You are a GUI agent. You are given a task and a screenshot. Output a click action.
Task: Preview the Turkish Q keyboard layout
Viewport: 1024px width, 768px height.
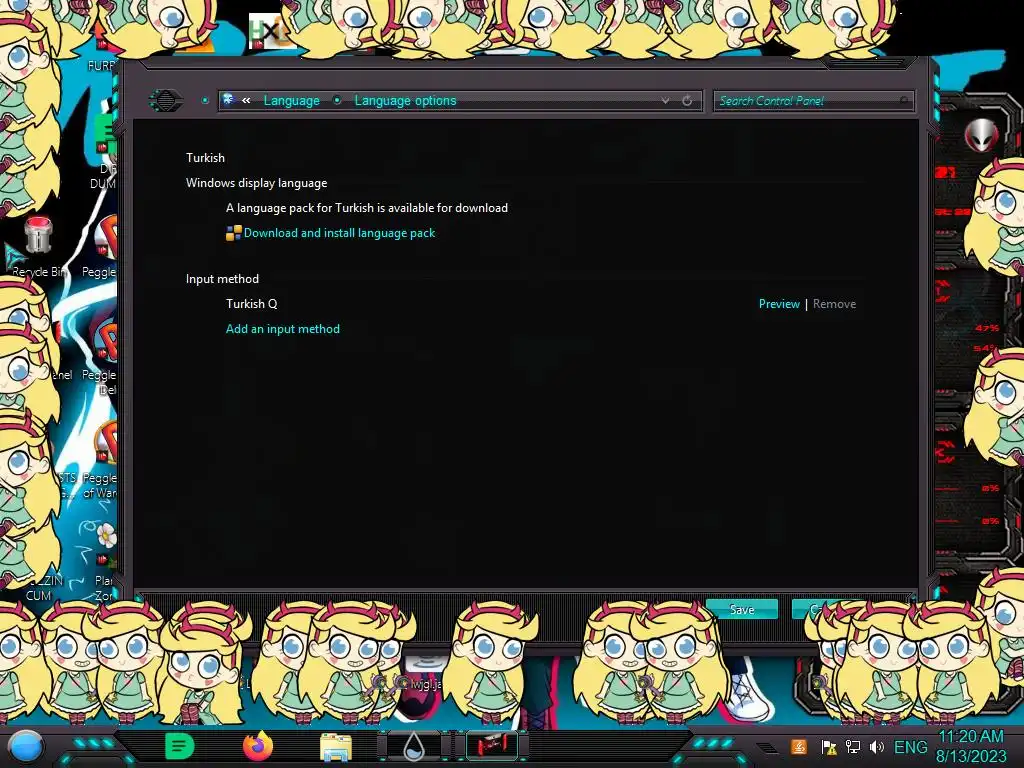pos(778,304)
